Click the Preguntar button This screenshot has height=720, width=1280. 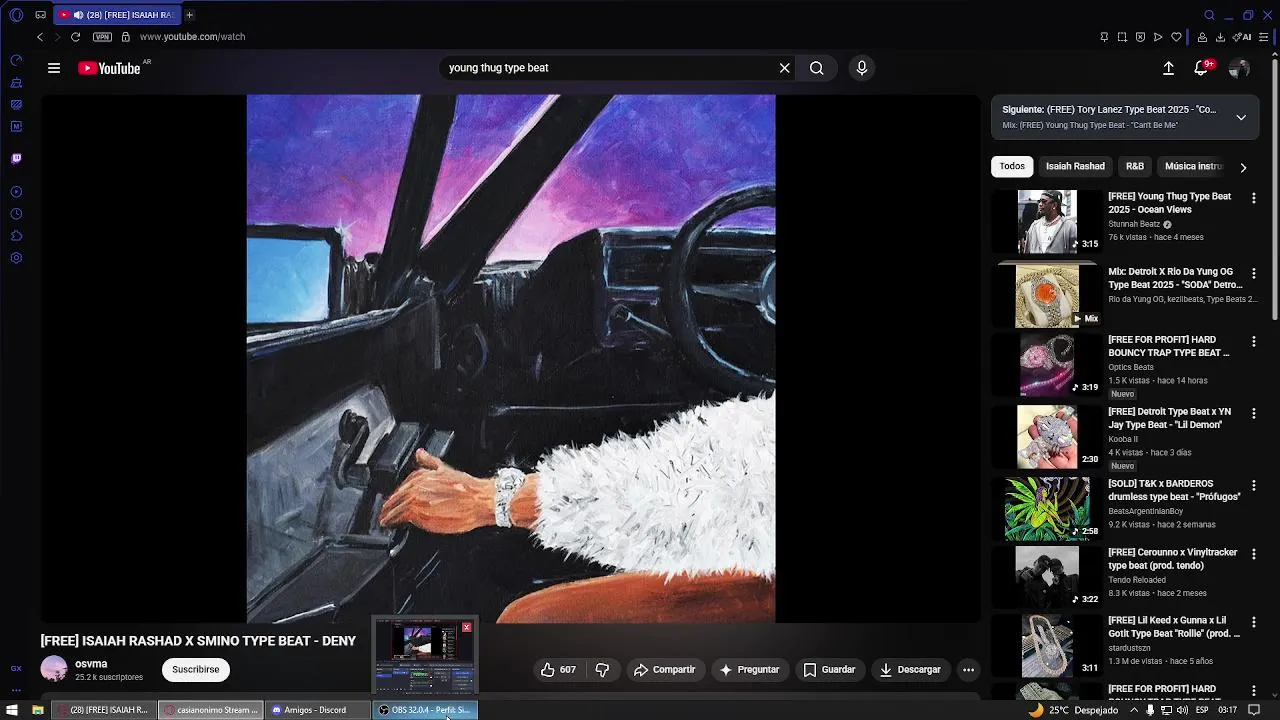[749, 669]
